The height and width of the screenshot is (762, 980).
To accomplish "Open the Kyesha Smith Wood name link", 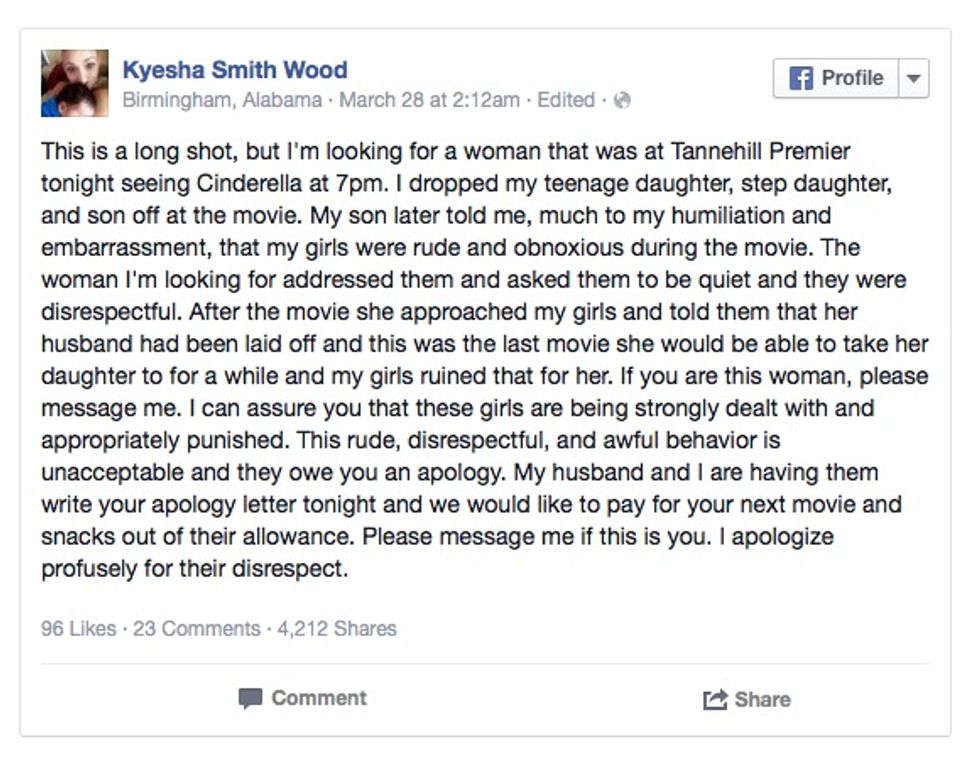I will 235,70.
